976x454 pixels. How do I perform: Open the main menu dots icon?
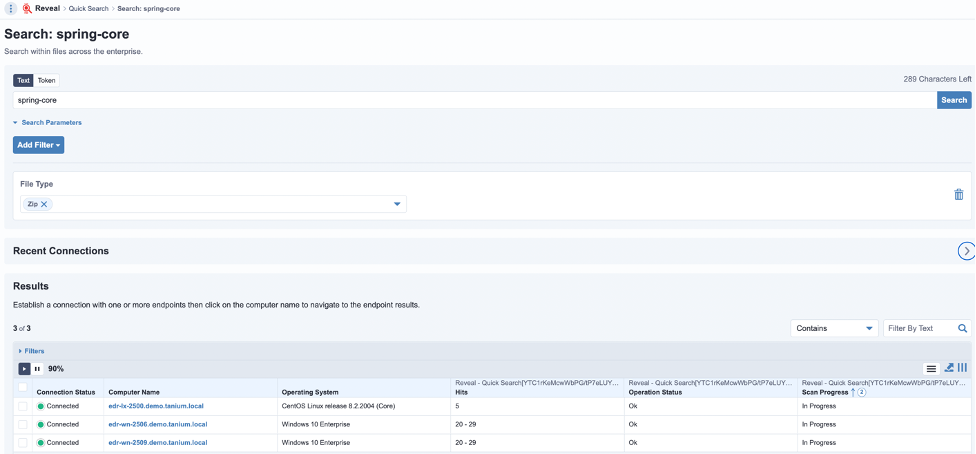(x=10, y=9)
